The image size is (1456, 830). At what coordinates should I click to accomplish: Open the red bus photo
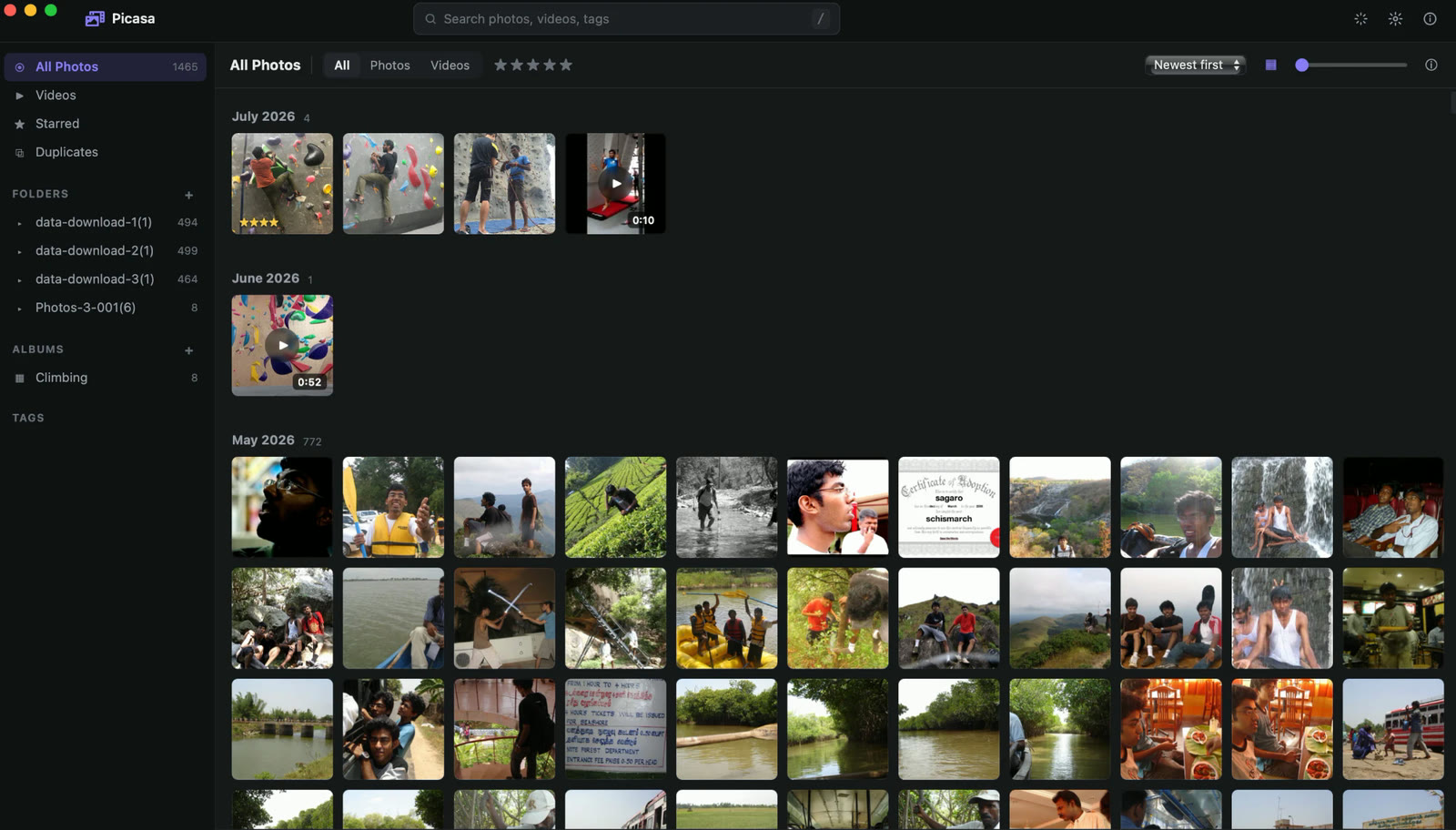[1392, 729]
